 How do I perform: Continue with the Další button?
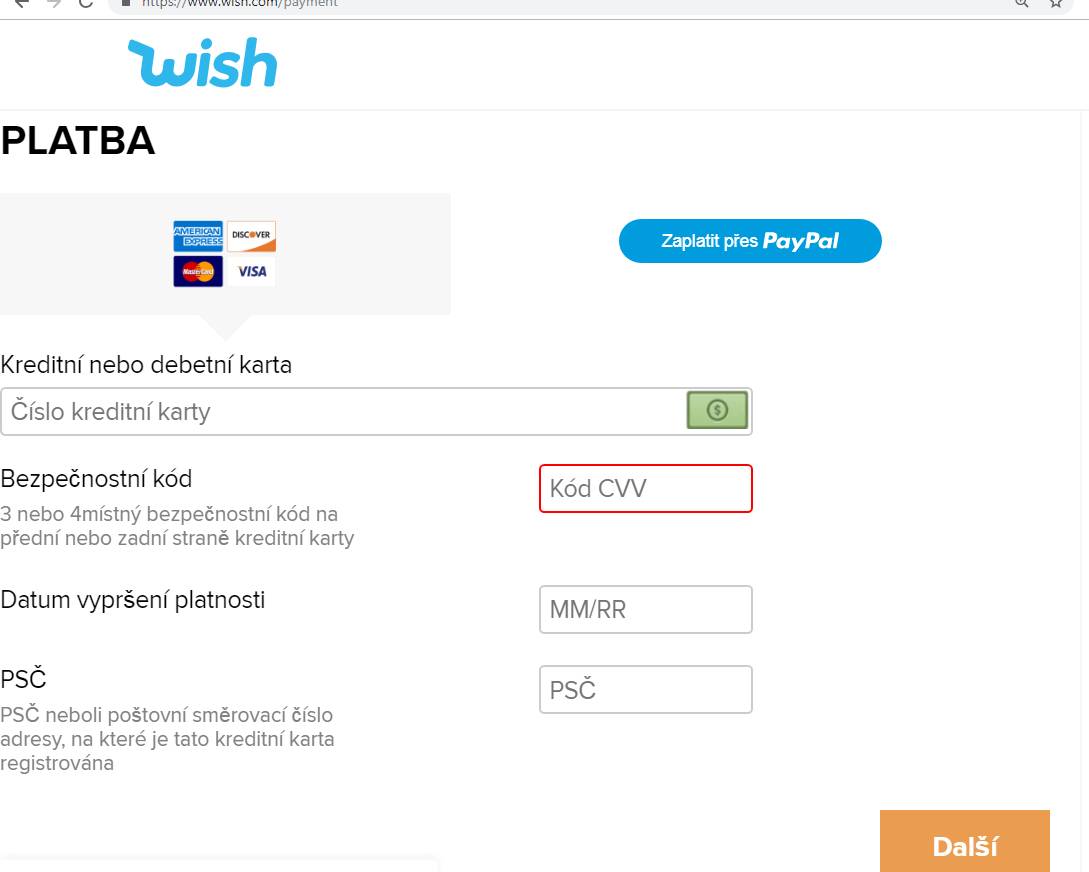[965, 841]
